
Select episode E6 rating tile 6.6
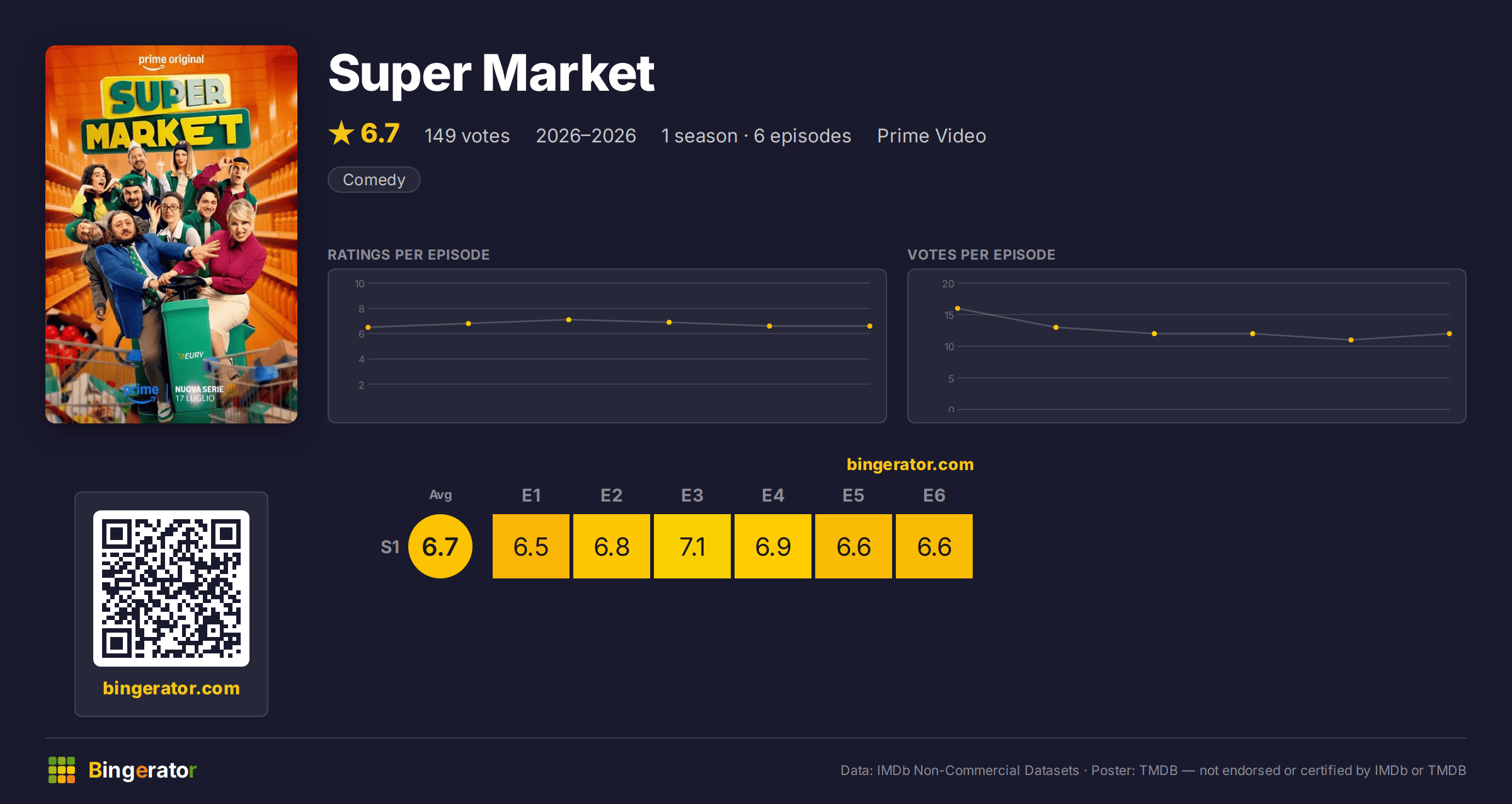pos(934,546)
